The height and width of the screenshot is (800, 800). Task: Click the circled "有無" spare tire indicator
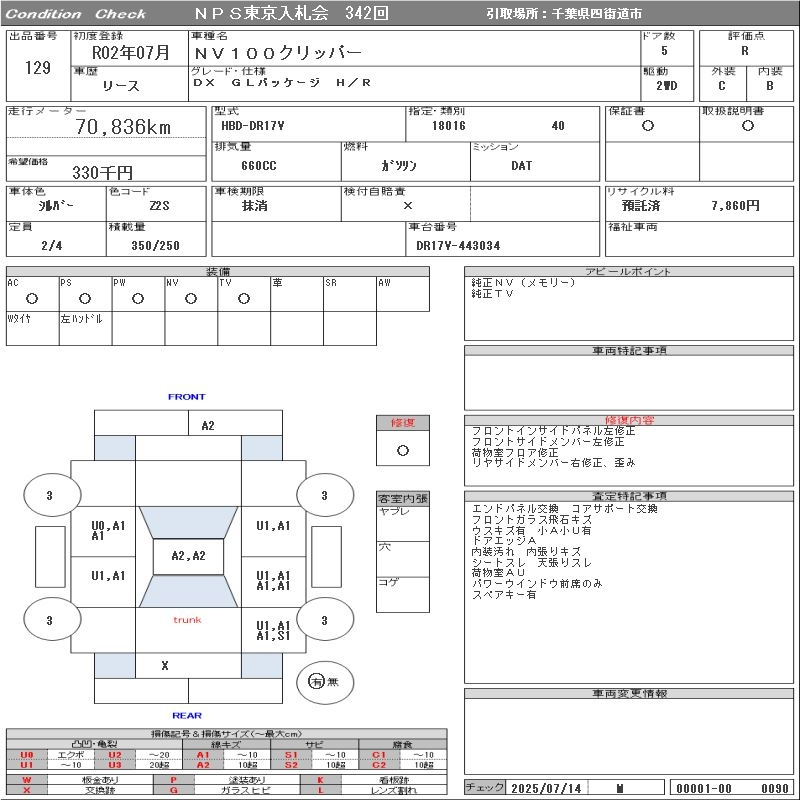pos(324,682)
